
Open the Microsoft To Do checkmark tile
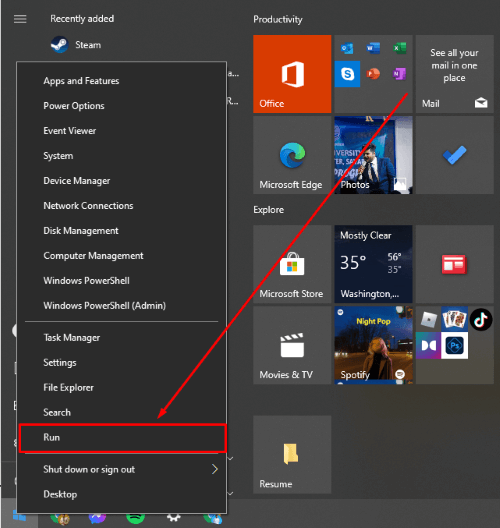(455, 155)
